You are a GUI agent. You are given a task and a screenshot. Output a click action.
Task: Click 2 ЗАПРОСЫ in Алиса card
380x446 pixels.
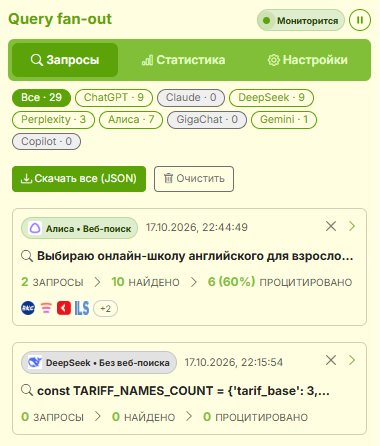[x=52, y=282]
